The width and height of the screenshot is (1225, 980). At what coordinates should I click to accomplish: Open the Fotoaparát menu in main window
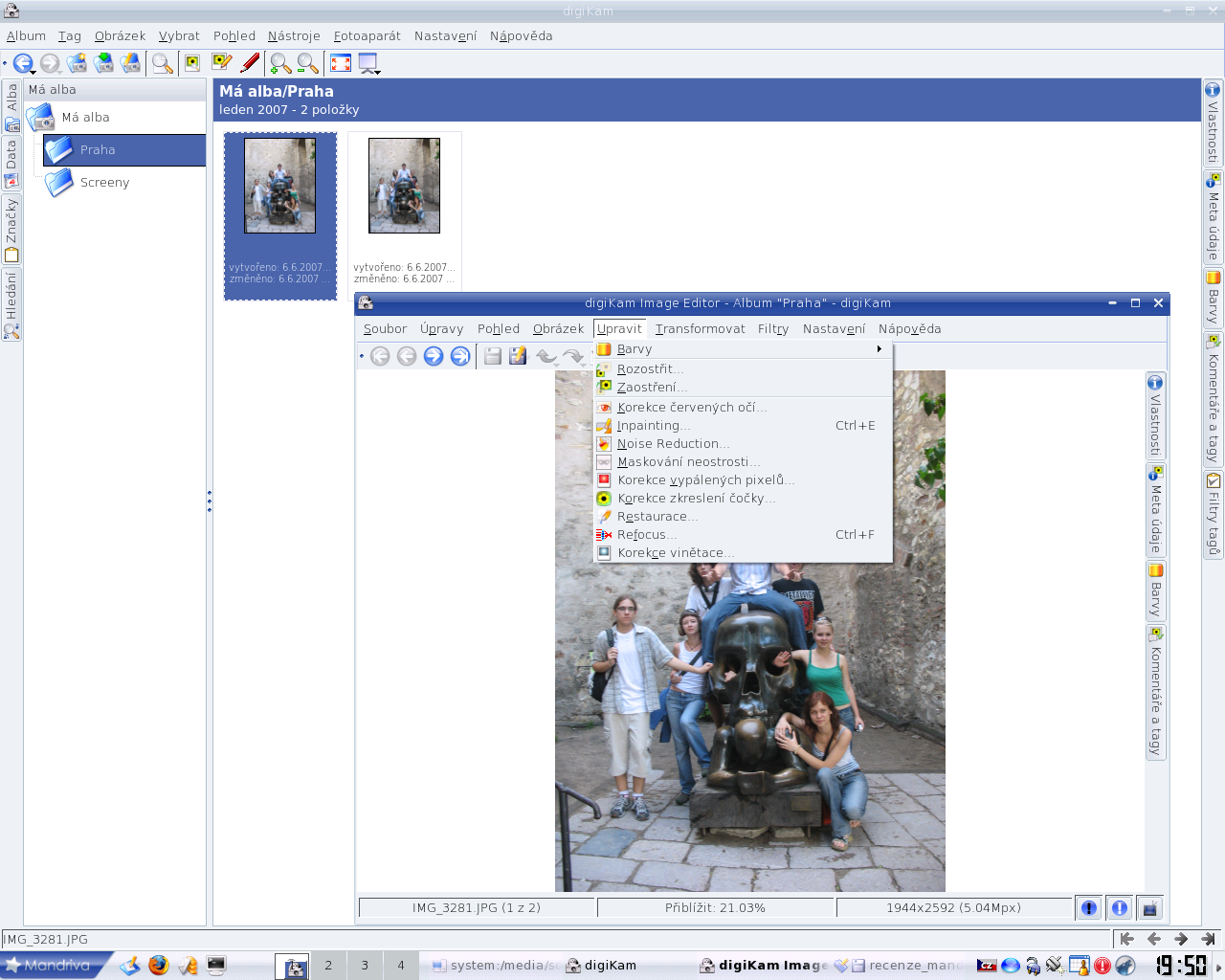(367, 36)
